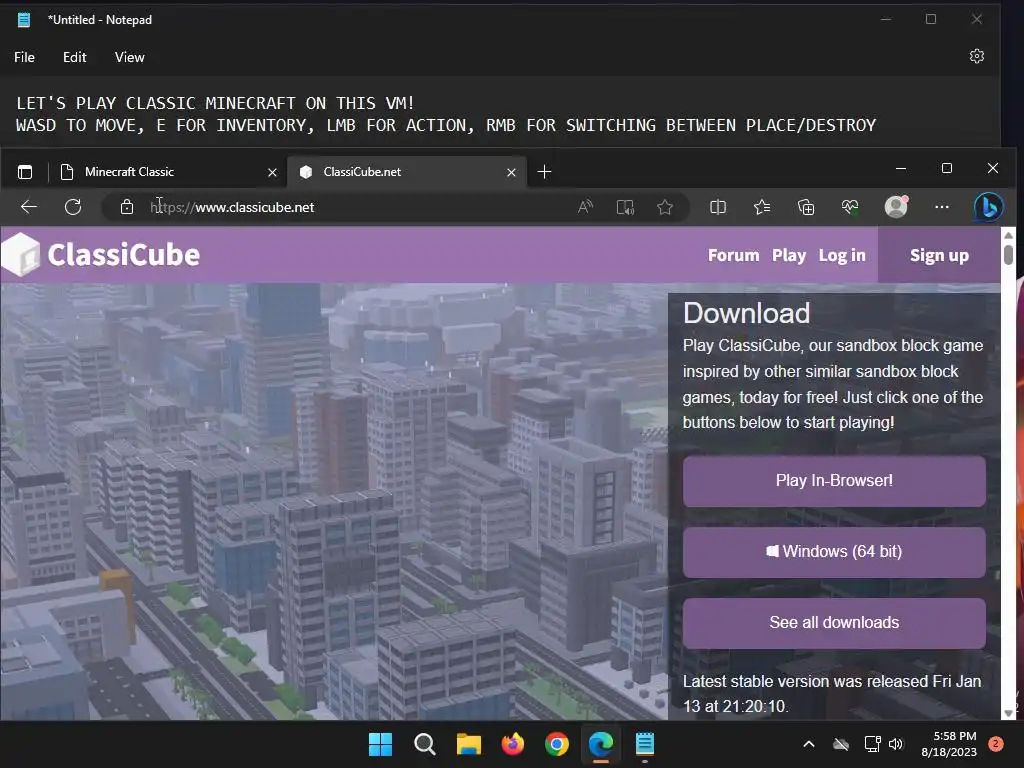This screenshot has width=1024, height=768.
Task: Open Notepad settings gear
Action: [976, 56]
